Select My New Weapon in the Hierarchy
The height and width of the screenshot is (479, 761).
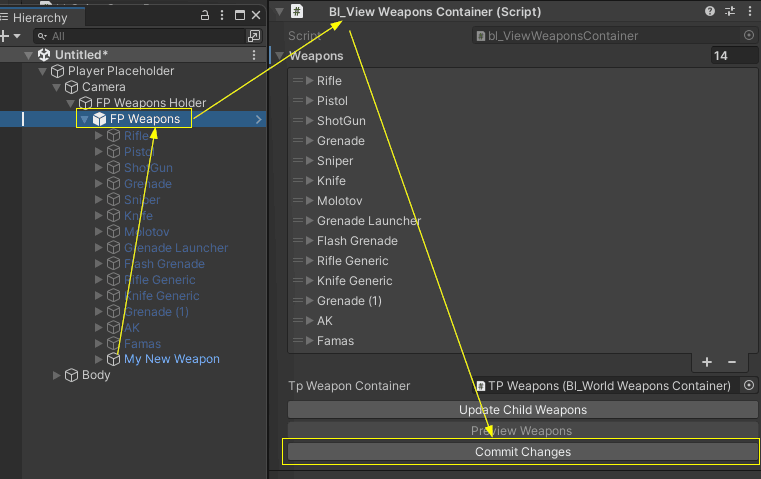(171, 359)
